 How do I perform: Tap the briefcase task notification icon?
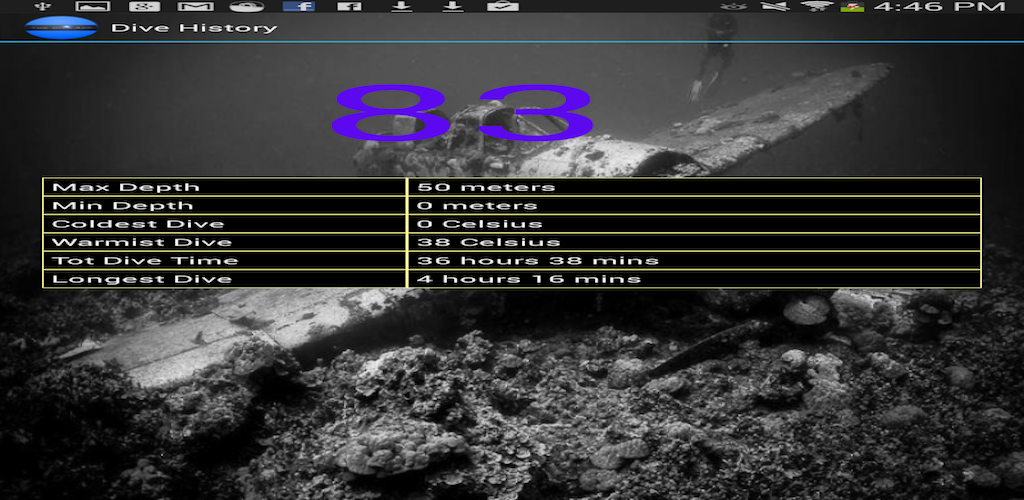(x=502, y=6)
